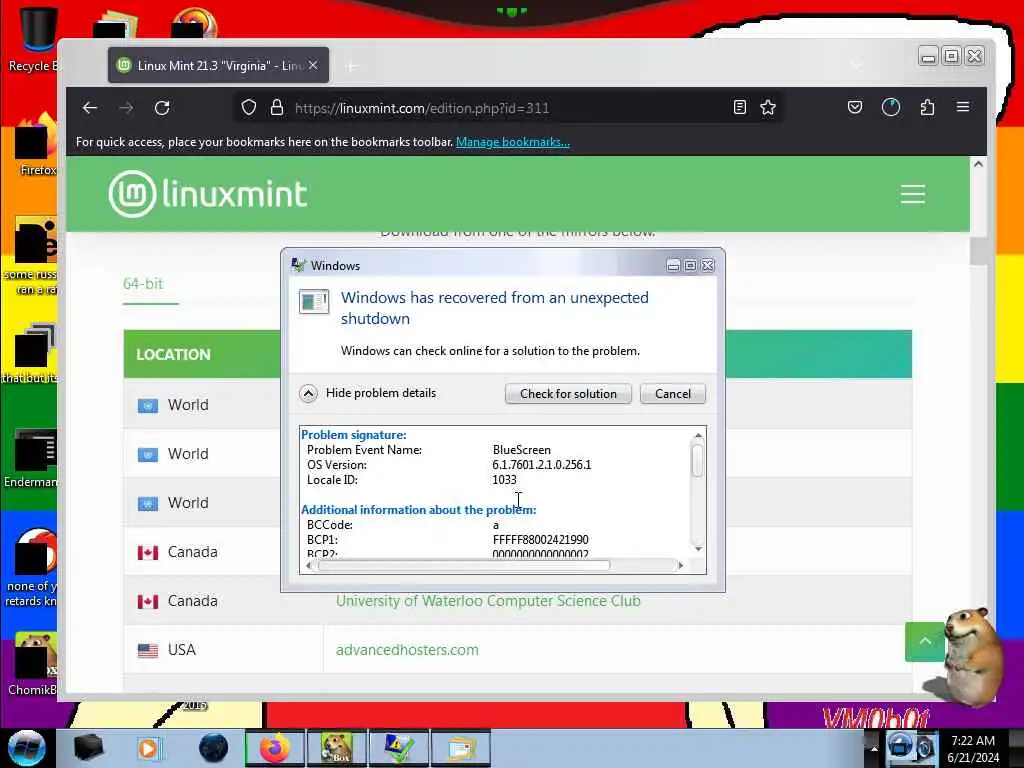
Task: Open Firefox desktop shortcut
Action: 34,145
